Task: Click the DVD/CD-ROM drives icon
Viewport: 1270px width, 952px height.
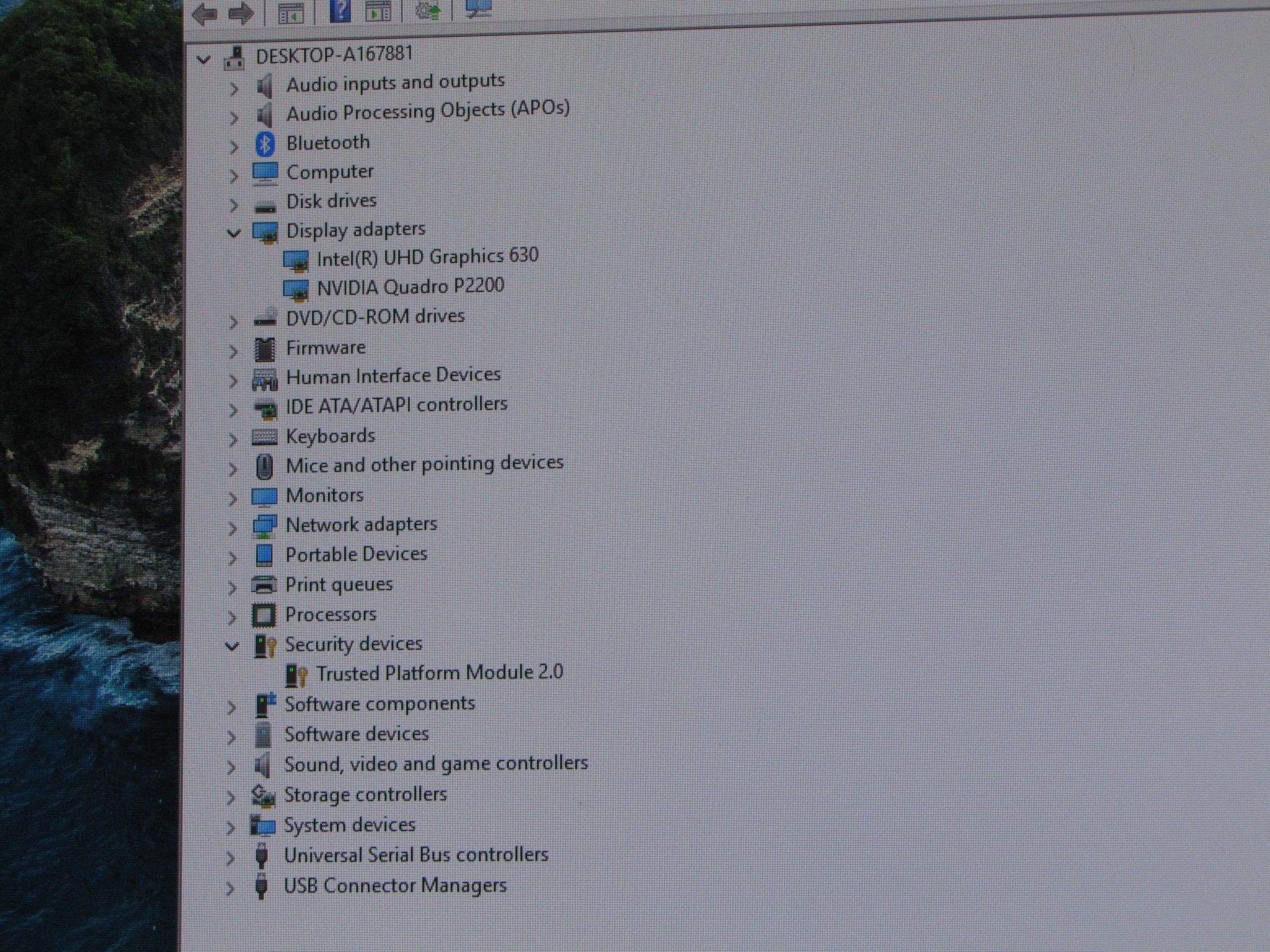Action: click(x=265, y=318)
